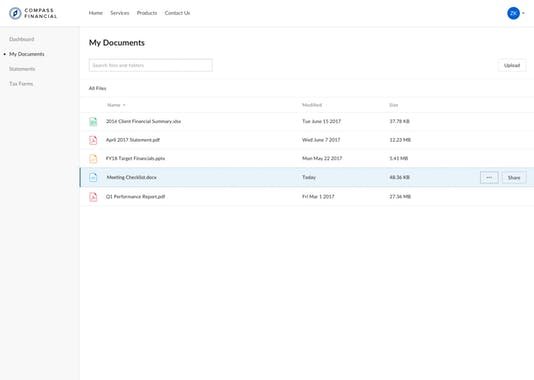This screenshot has height=380, width=534.
Task: Click the blue document icon for Meeting Checklist
Action: [93, 177]
